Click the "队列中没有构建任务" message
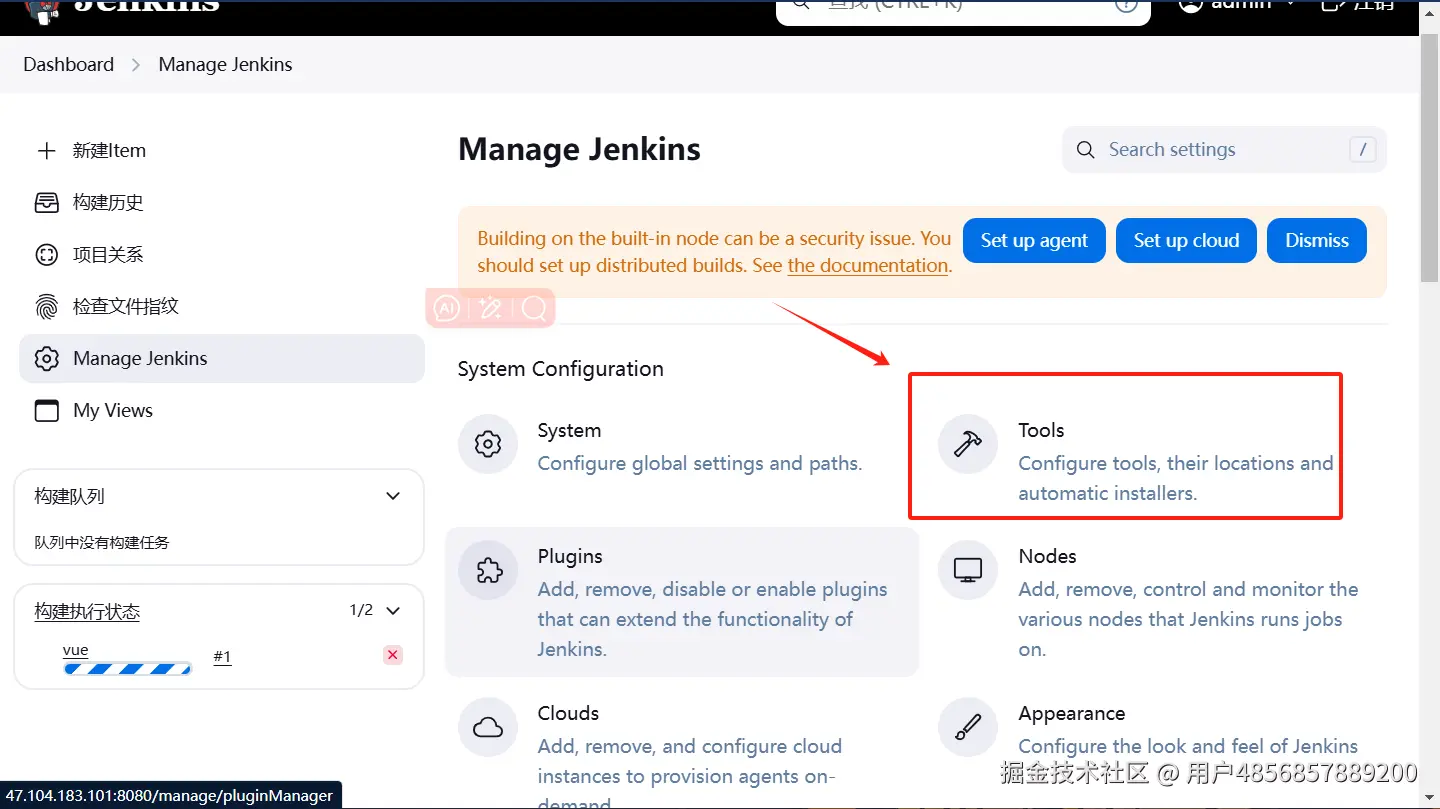This screenshot has width=1440, height=809. 102,543
